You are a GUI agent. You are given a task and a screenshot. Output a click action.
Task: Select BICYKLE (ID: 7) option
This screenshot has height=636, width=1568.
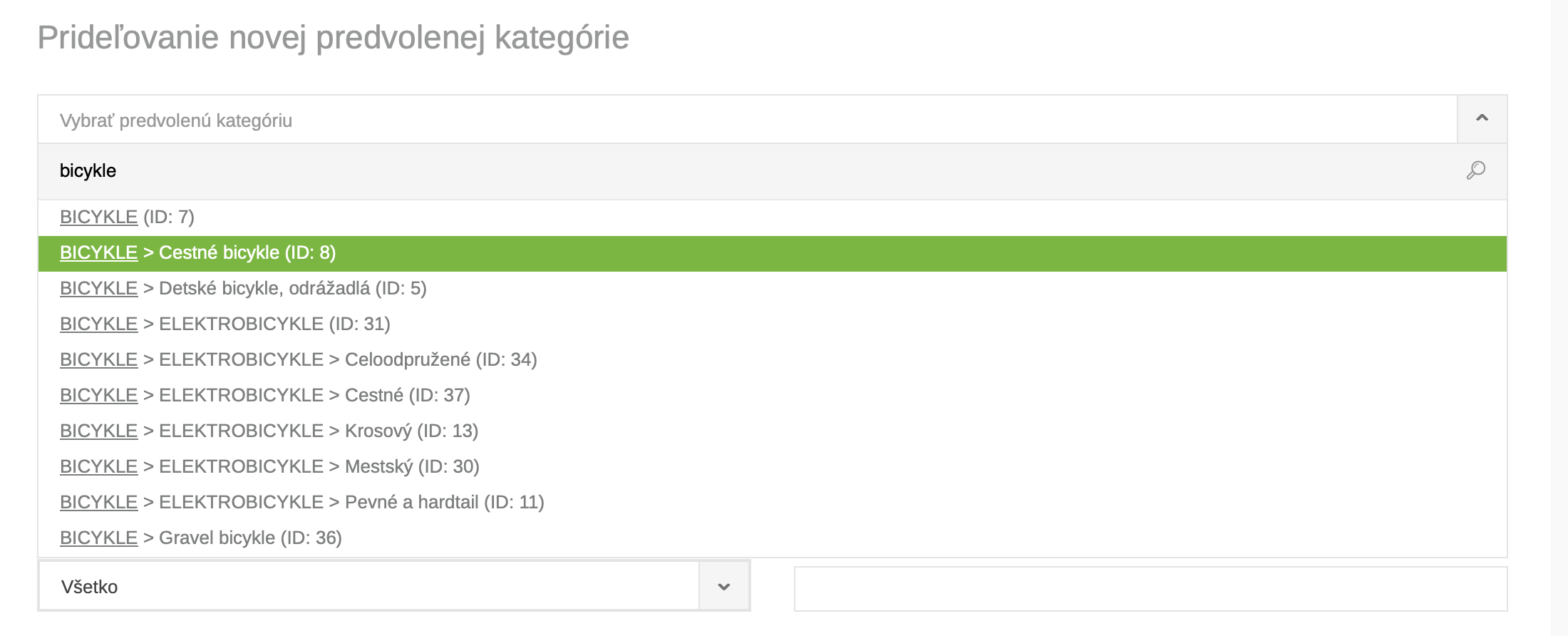tap(773, 217)
